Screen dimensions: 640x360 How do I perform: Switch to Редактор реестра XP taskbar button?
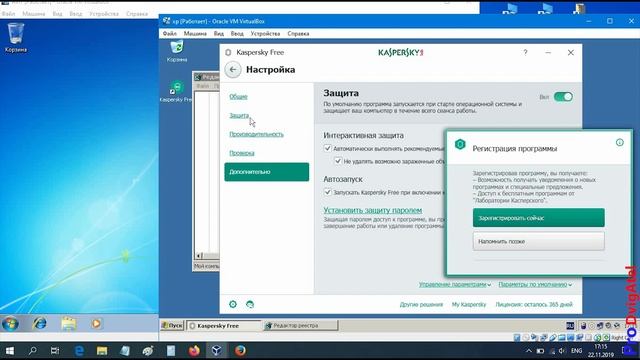(x=300, y=325)
